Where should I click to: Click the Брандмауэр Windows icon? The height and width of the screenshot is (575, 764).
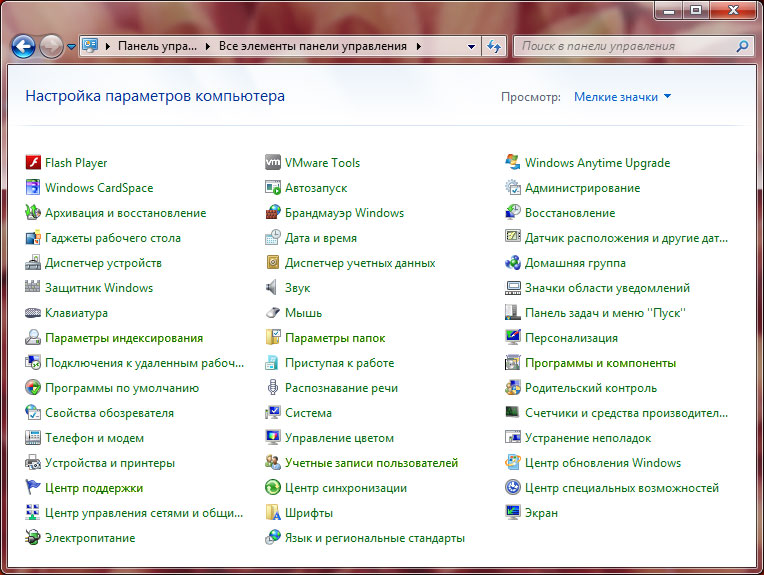coord(273,212)
